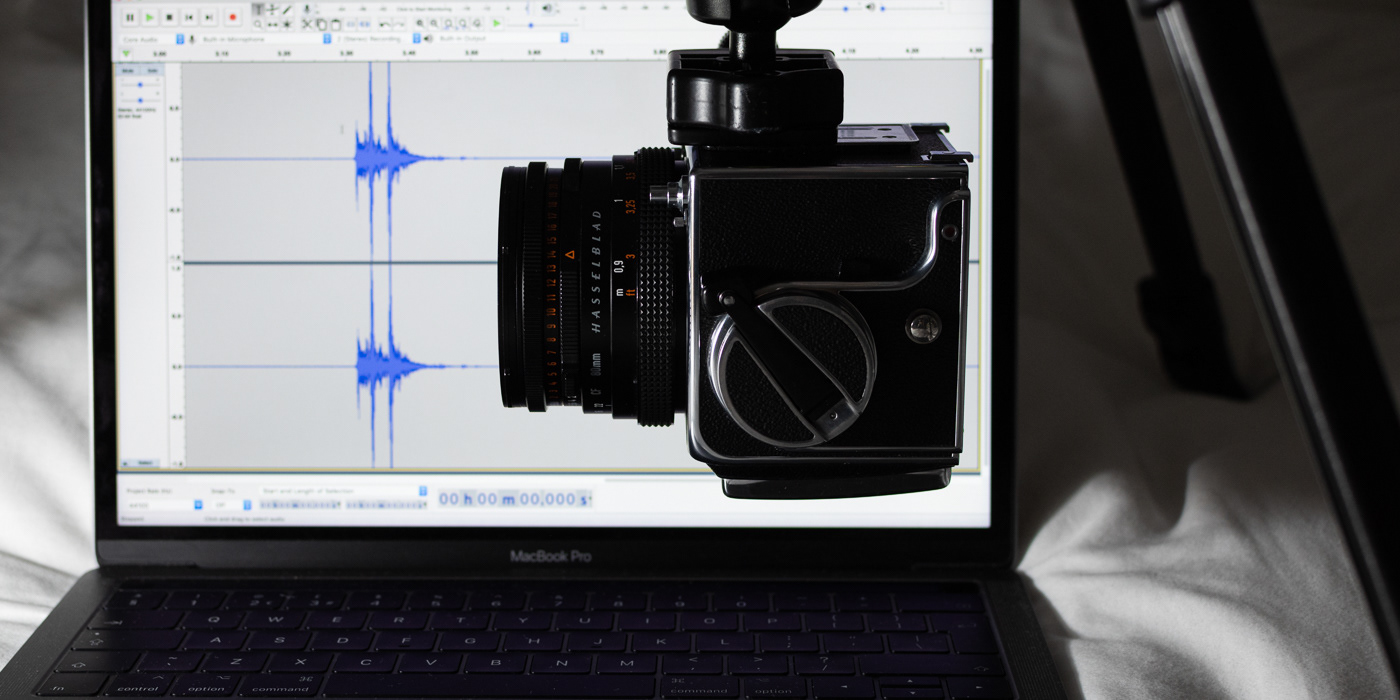Cut selection with the scissors icon
Screen dimensions: 1400x700
(307, 24)
